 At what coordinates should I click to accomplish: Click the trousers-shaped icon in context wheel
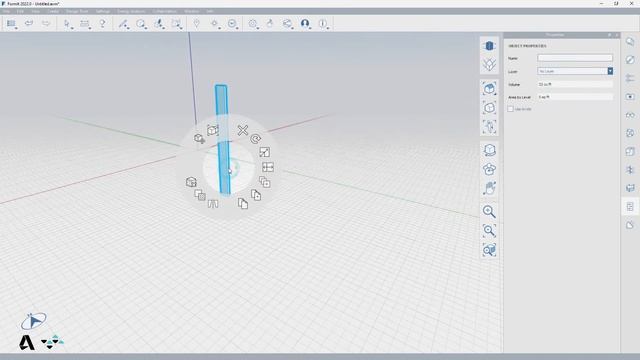click(213, 203)
